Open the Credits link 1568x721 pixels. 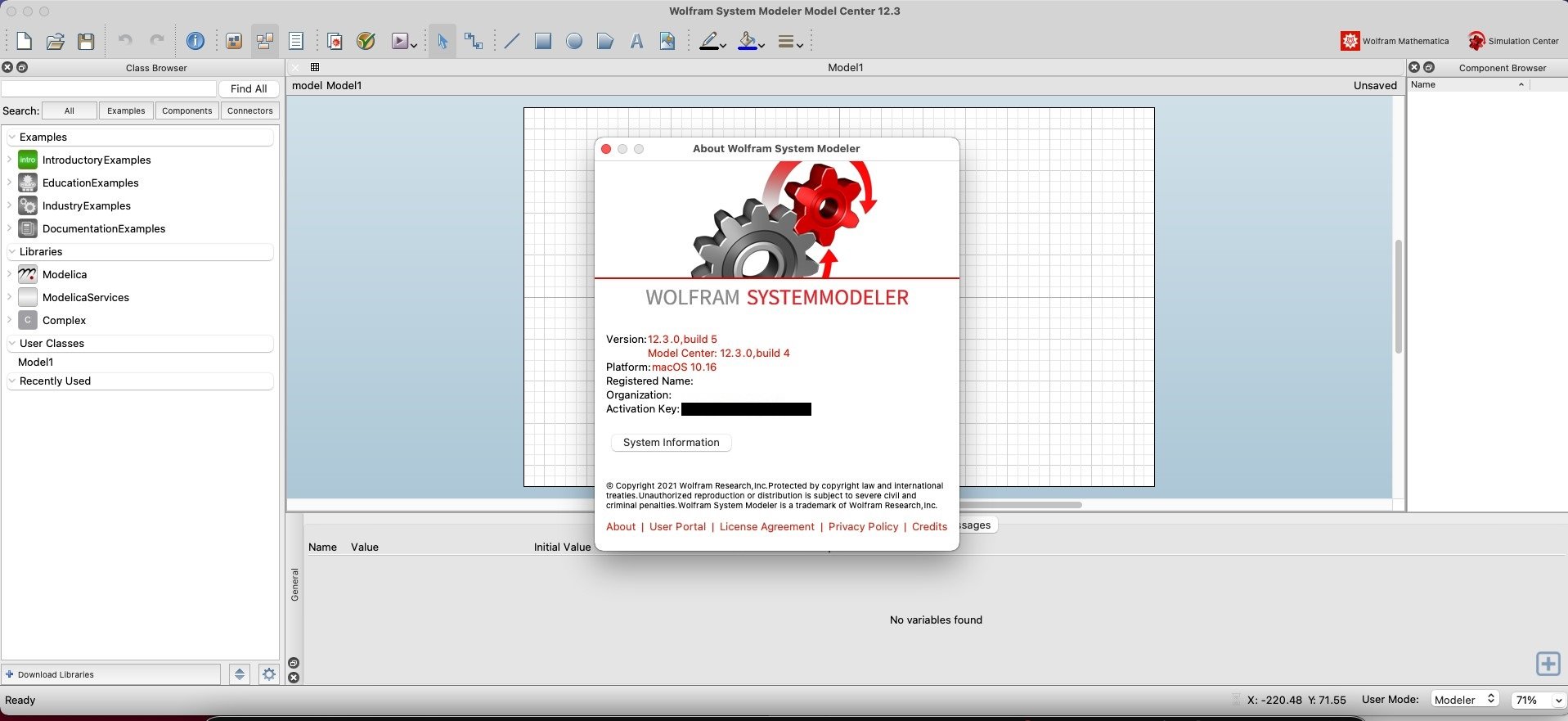[929, 526]
